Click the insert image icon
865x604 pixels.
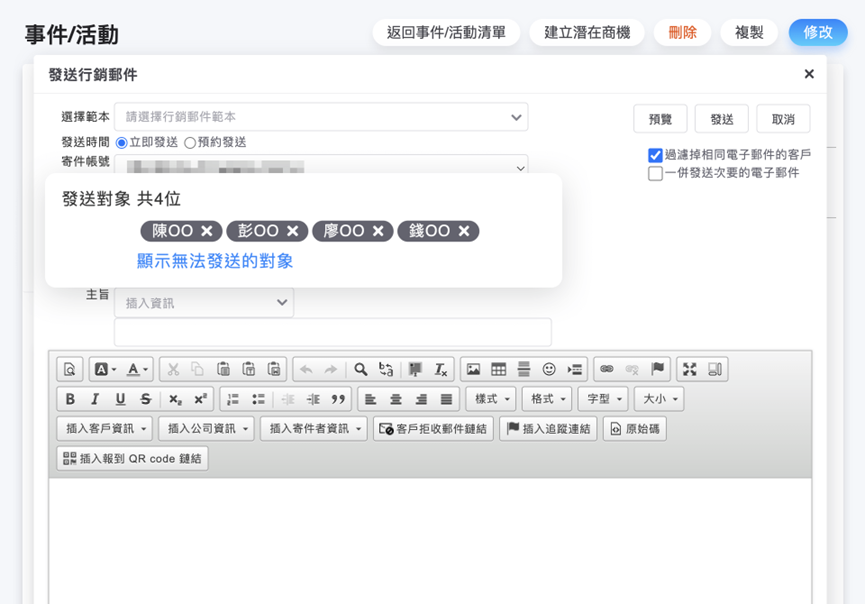pyautogui.click(x=473, y=369)
